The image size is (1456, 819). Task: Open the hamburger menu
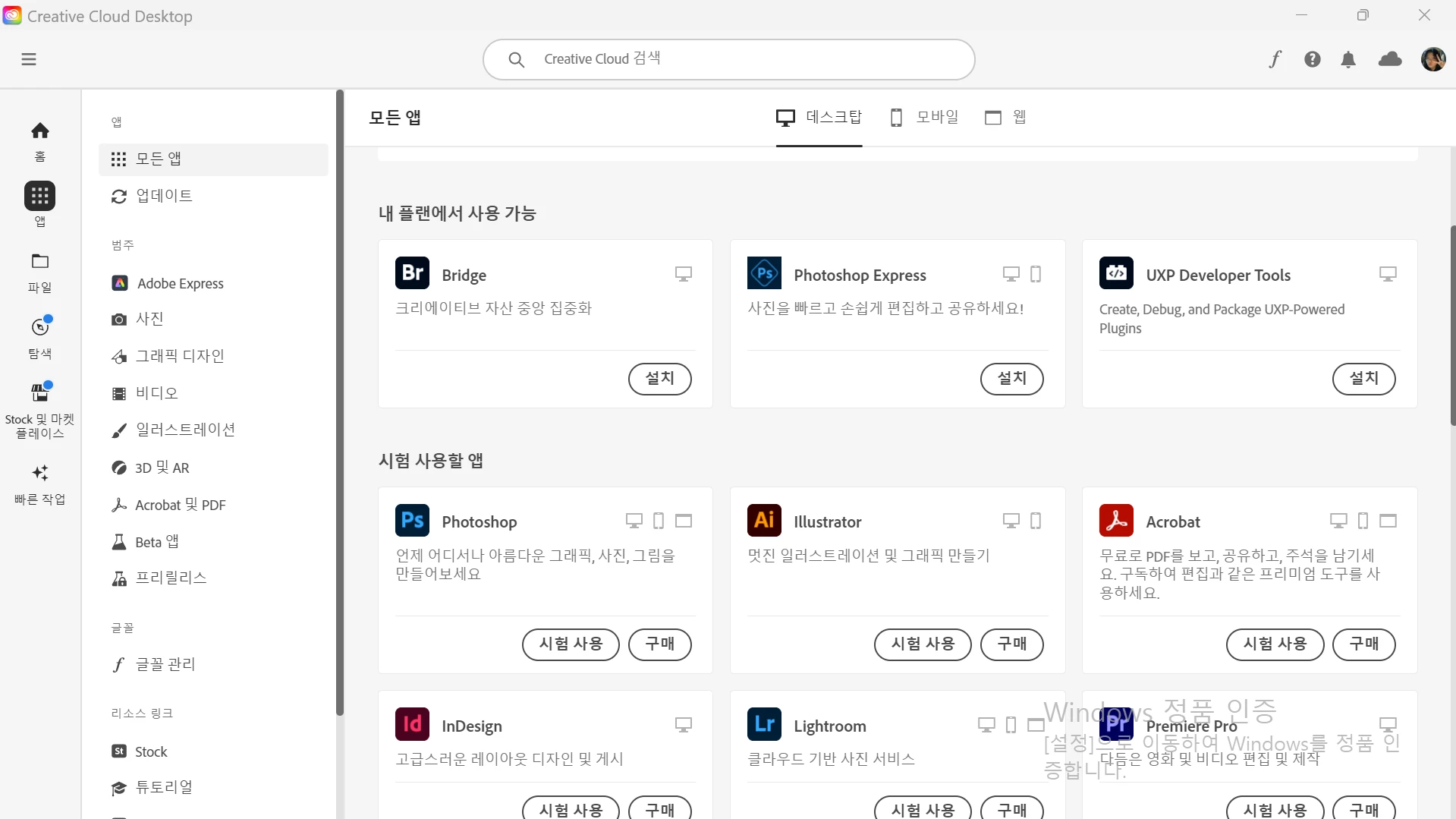click(29, 59)
